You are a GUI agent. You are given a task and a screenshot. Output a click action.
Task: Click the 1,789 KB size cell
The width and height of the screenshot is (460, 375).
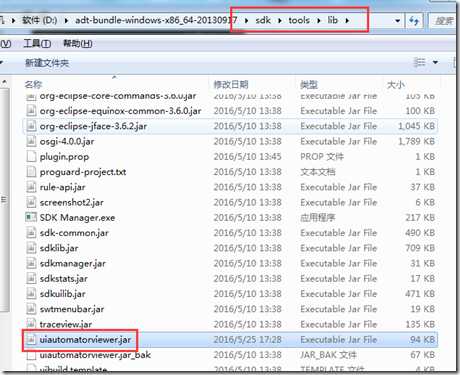coord(416,141)
